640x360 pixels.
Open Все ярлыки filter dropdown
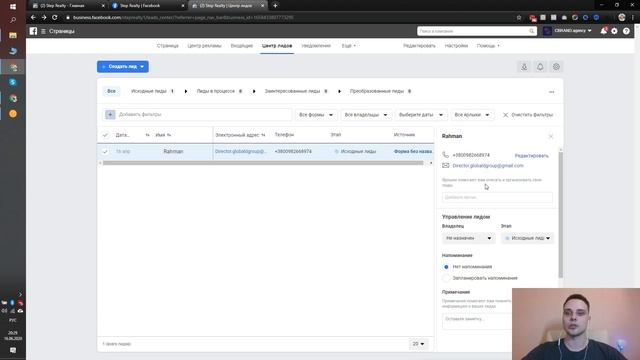(472, 115)
